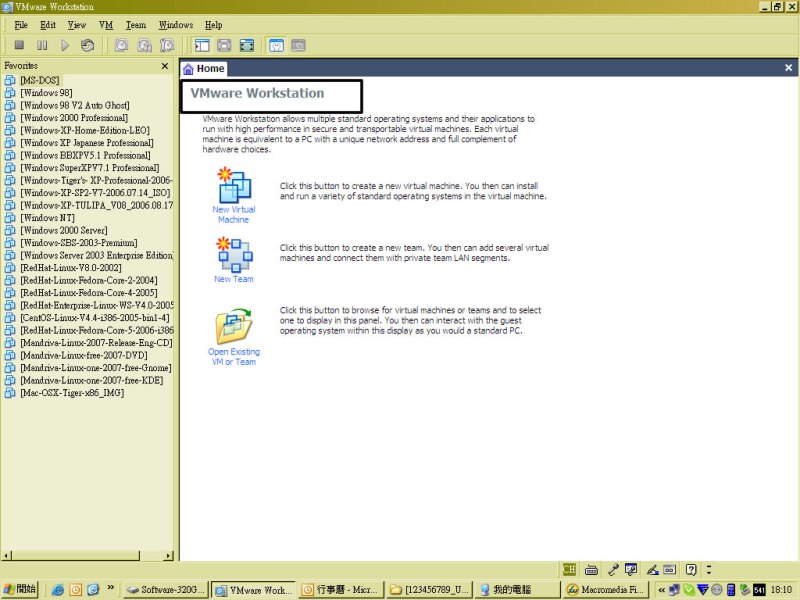Close the Favorites panel
The image size is (800, 600).
[x=165, y=66]
